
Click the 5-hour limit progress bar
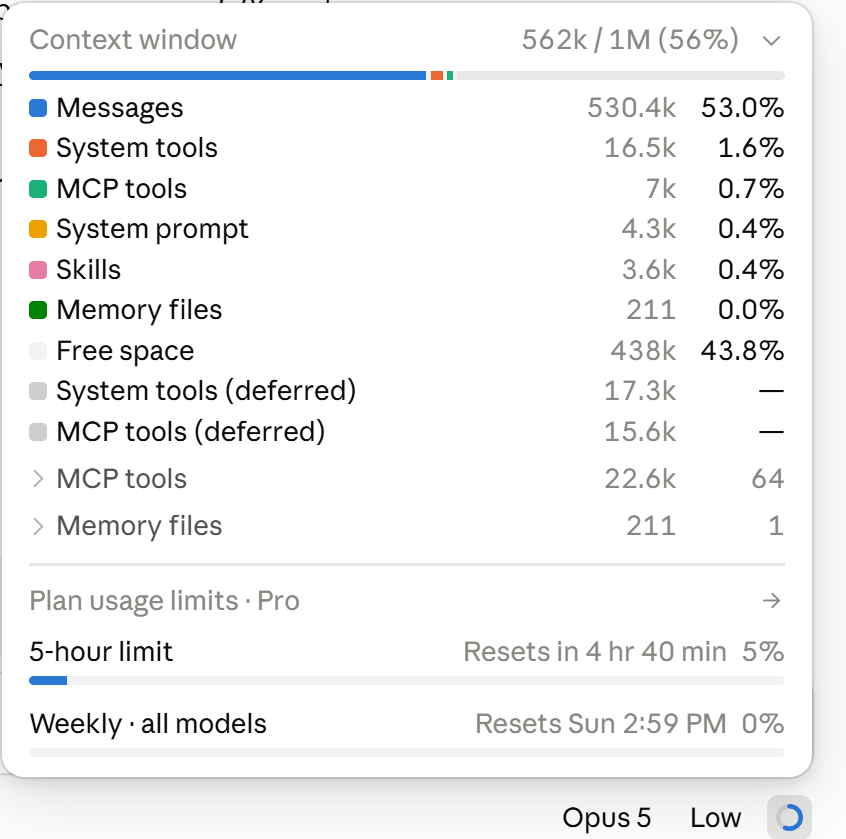pos(407,680)
